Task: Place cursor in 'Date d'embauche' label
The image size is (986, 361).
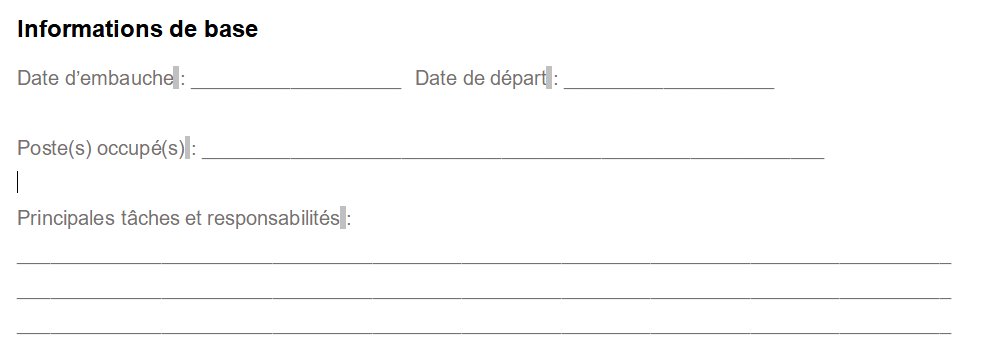Action: (95, 78)
